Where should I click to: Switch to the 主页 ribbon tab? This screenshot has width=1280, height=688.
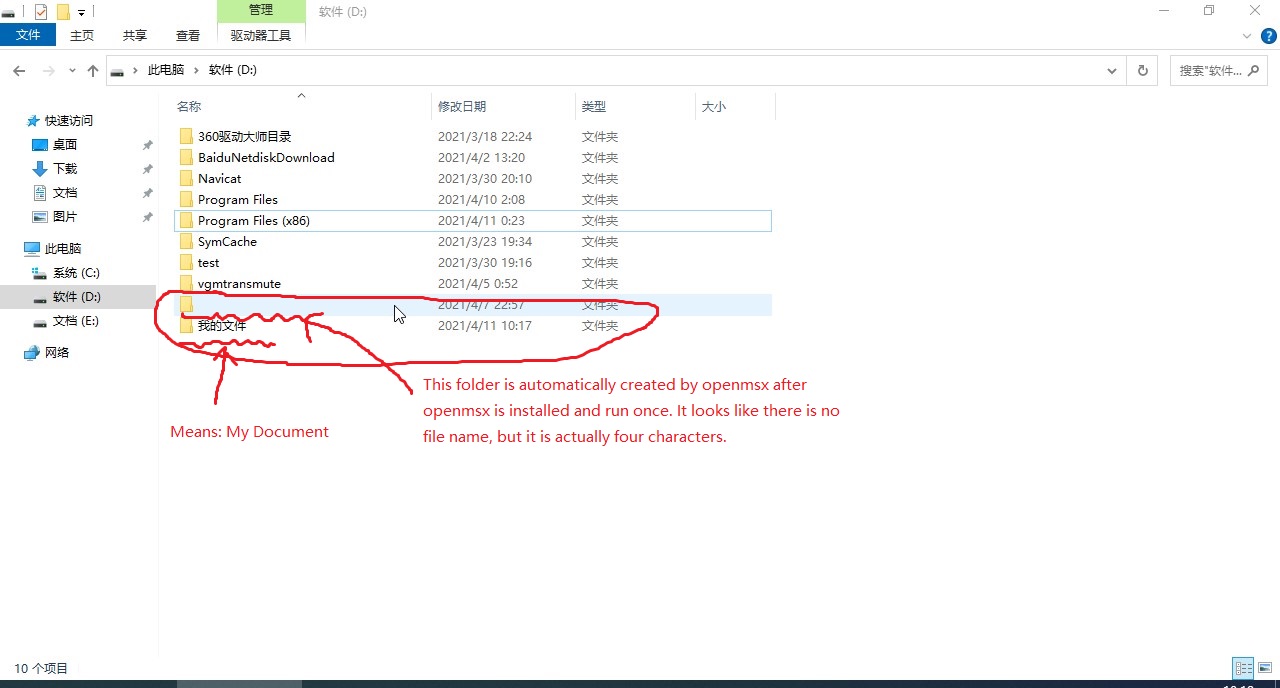click(82, 35)
